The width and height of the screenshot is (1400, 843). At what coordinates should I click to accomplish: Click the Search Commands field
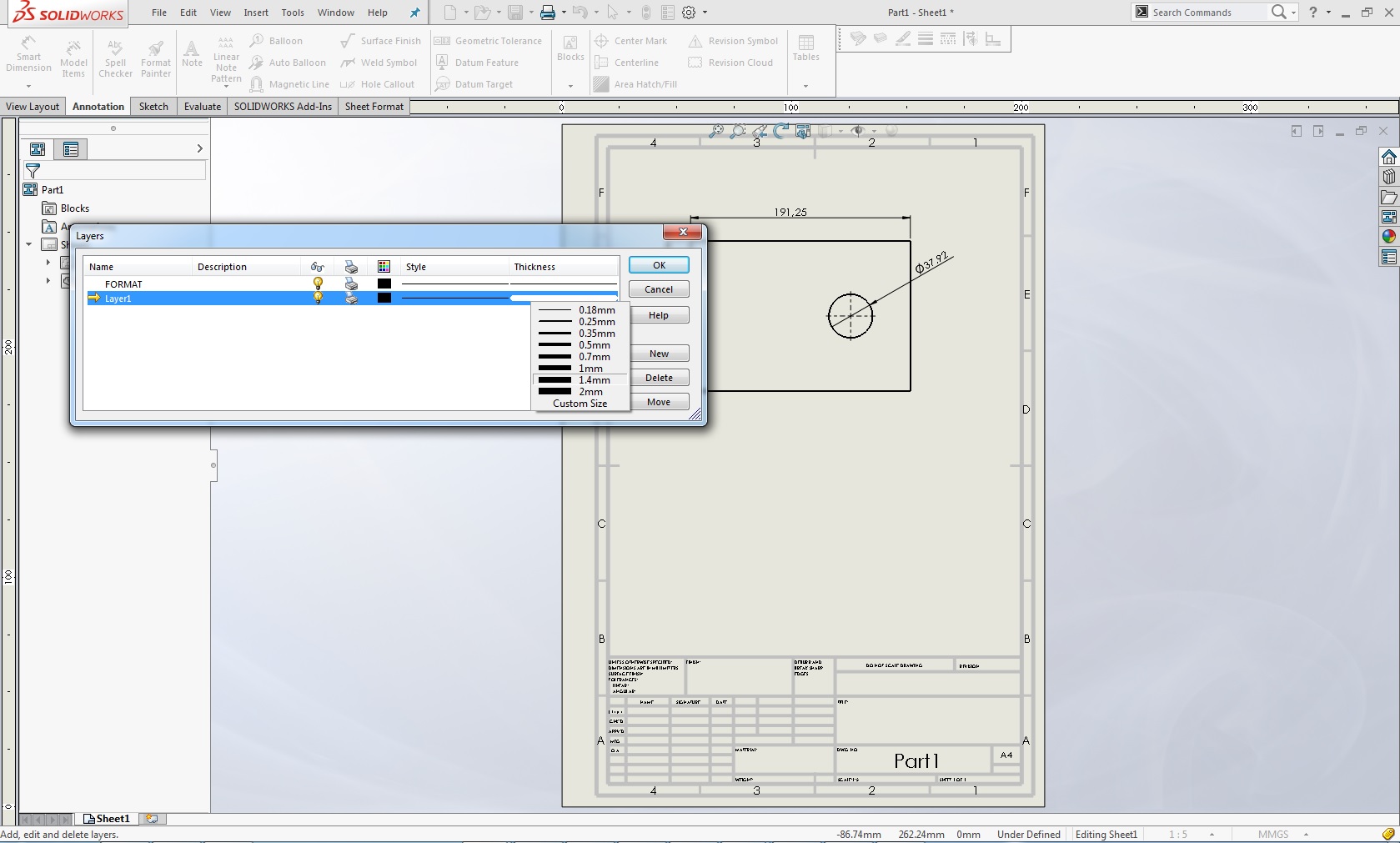[x=1207, y=13]
